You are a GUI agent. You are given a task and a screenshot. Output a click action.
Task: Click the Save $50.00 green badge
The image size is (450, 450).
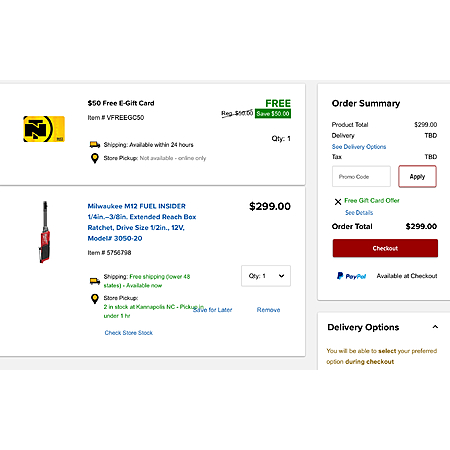[x=273, y=114]
